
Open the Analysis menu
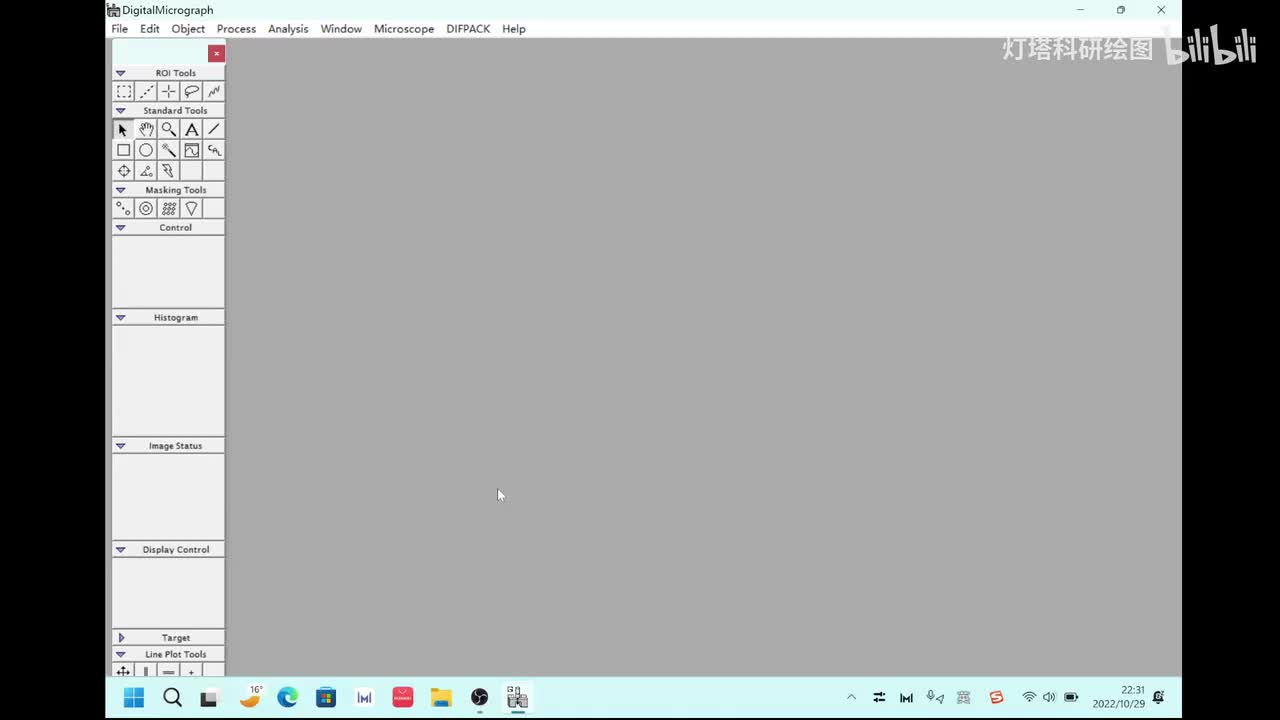coord(288,29)
